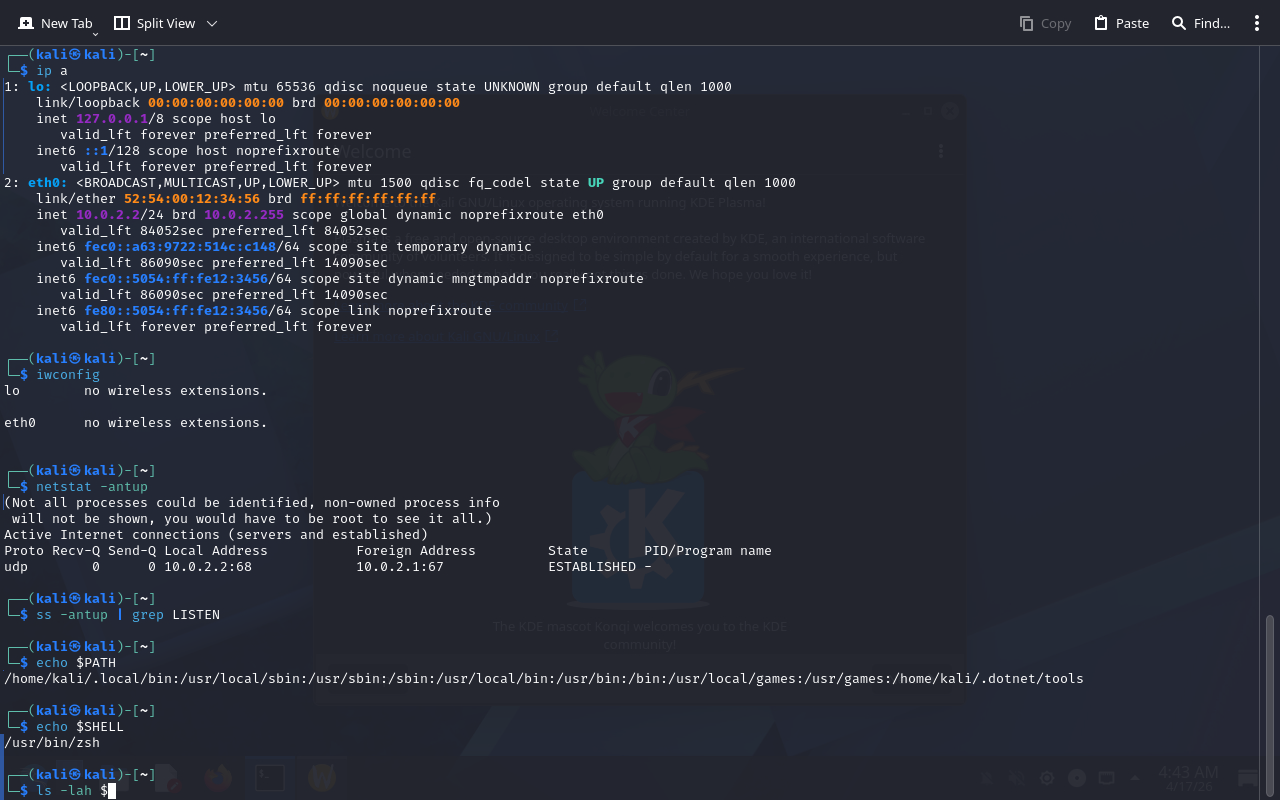Expand the Split View chevron menu

tap(211, 23)
